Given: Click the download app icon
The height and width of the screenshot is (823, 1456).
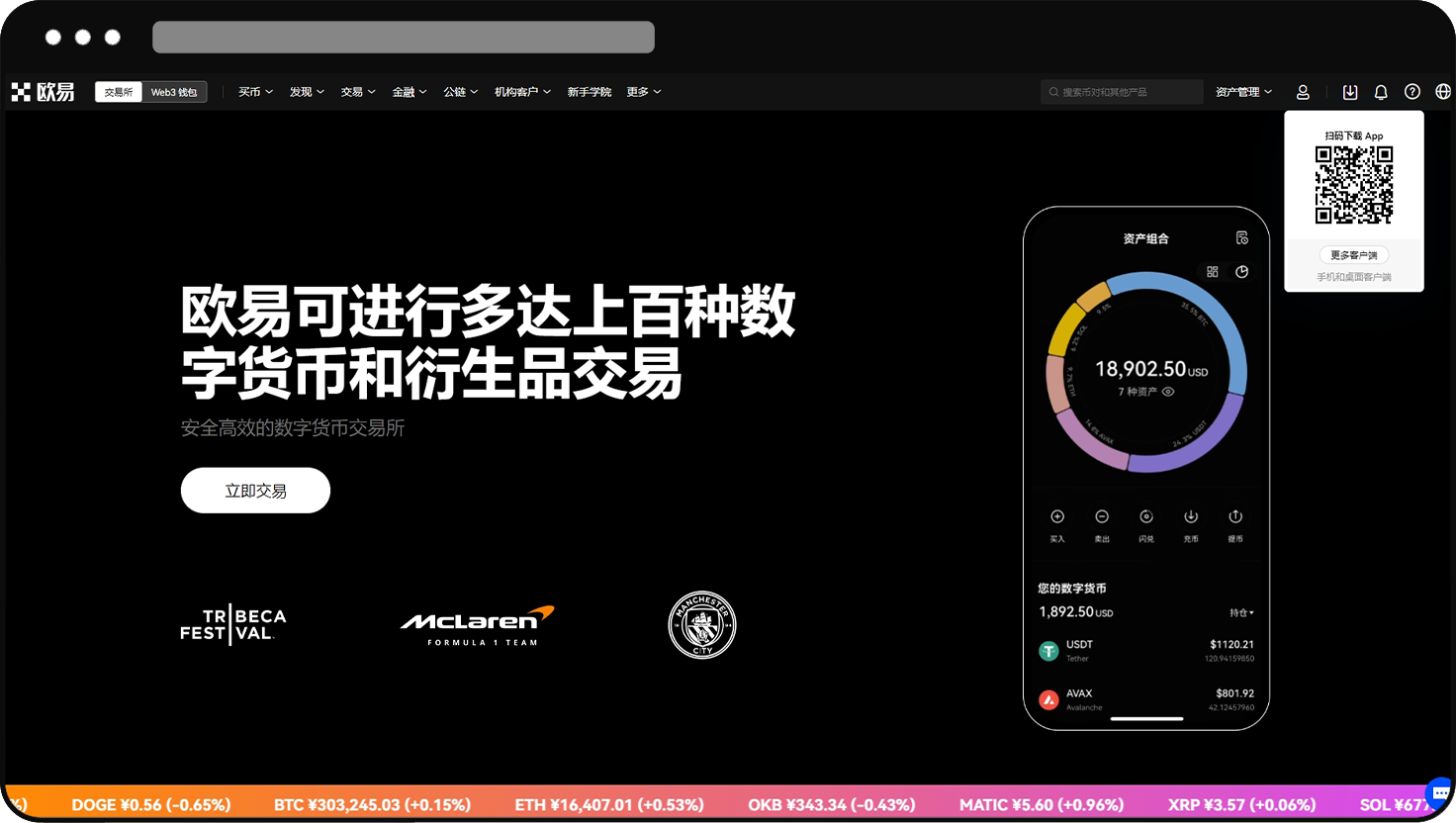Looking at the screenshot, I should (1350, 92).
